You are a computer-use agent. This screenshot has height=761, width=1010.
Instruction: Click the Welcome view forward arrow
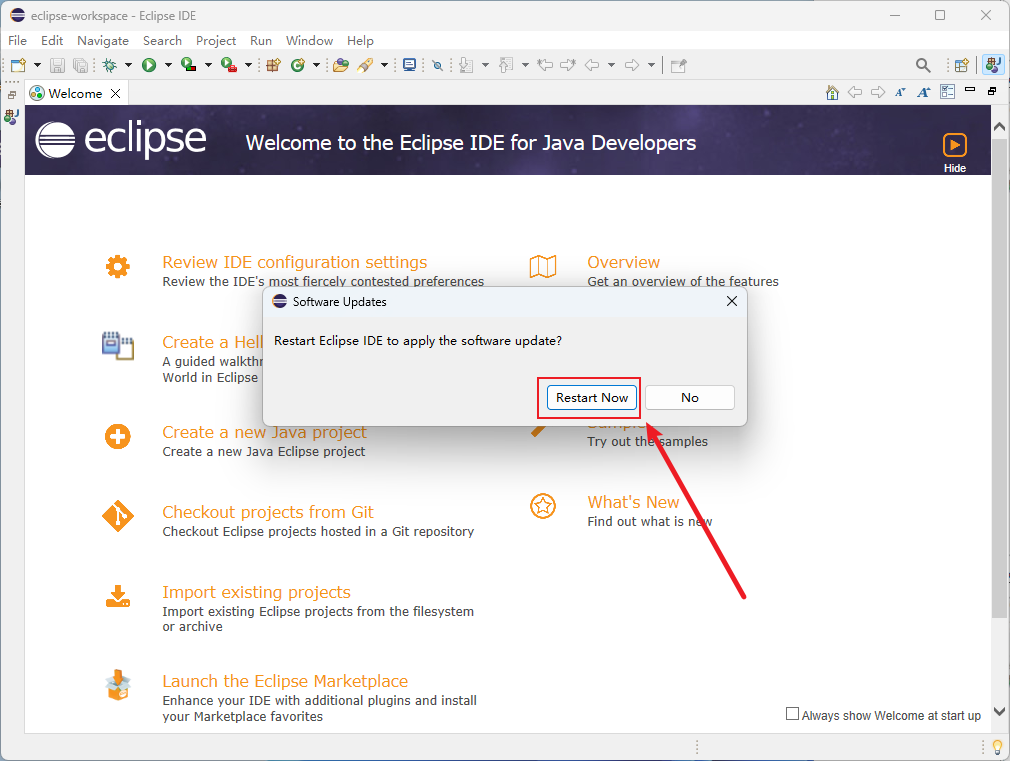(878, 93)
